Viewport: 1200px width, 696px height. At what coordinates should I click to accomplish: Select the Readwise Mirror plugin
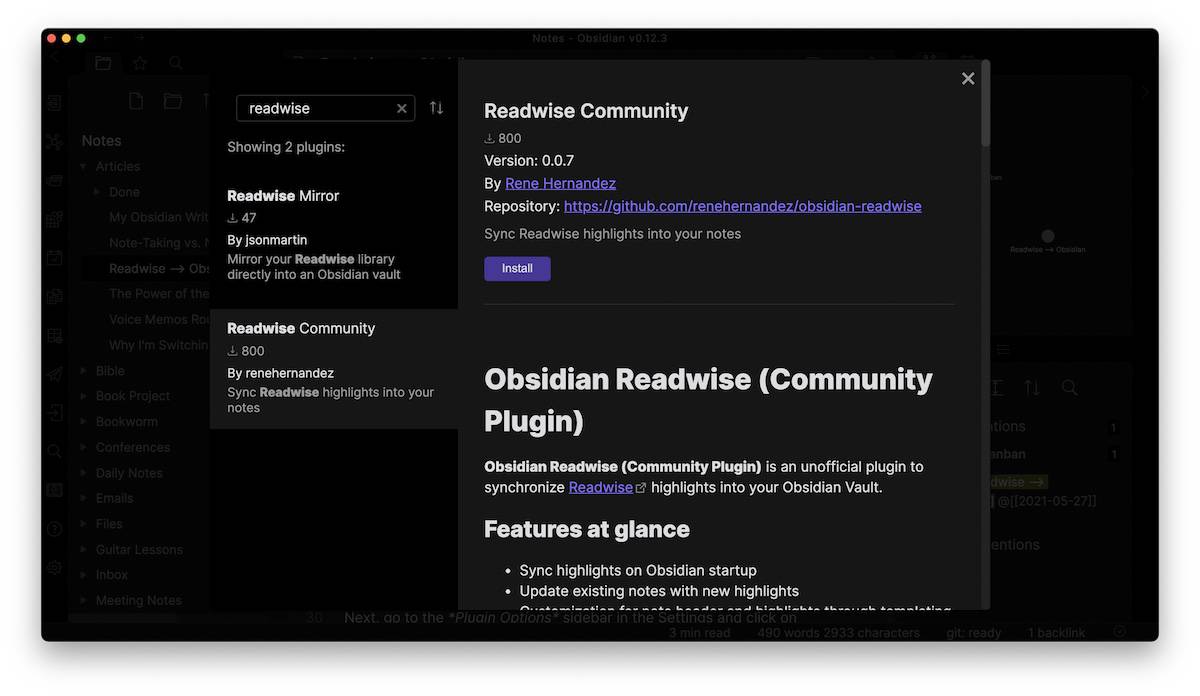[334, 234]
